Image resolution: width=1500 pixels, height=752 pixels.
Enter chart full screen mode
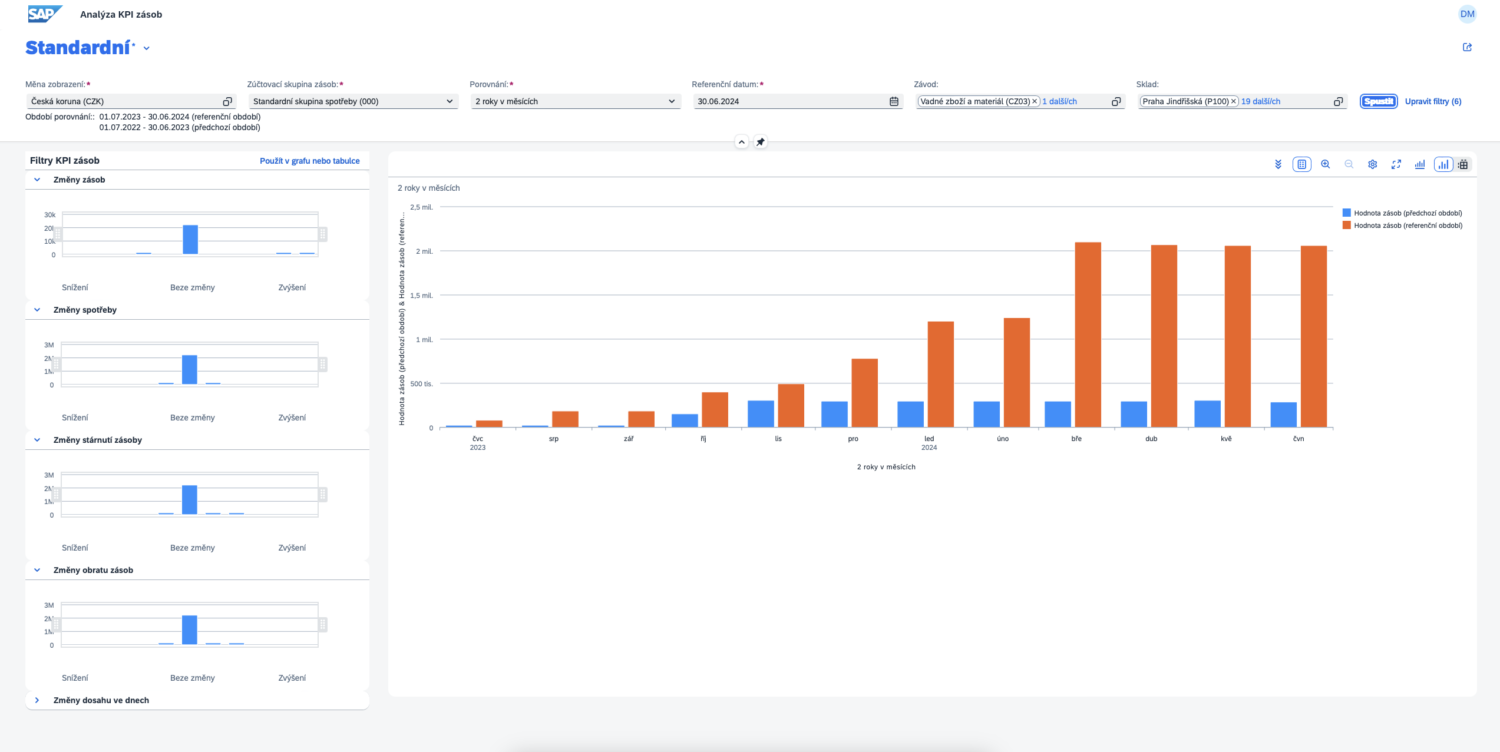[1396, 164]
